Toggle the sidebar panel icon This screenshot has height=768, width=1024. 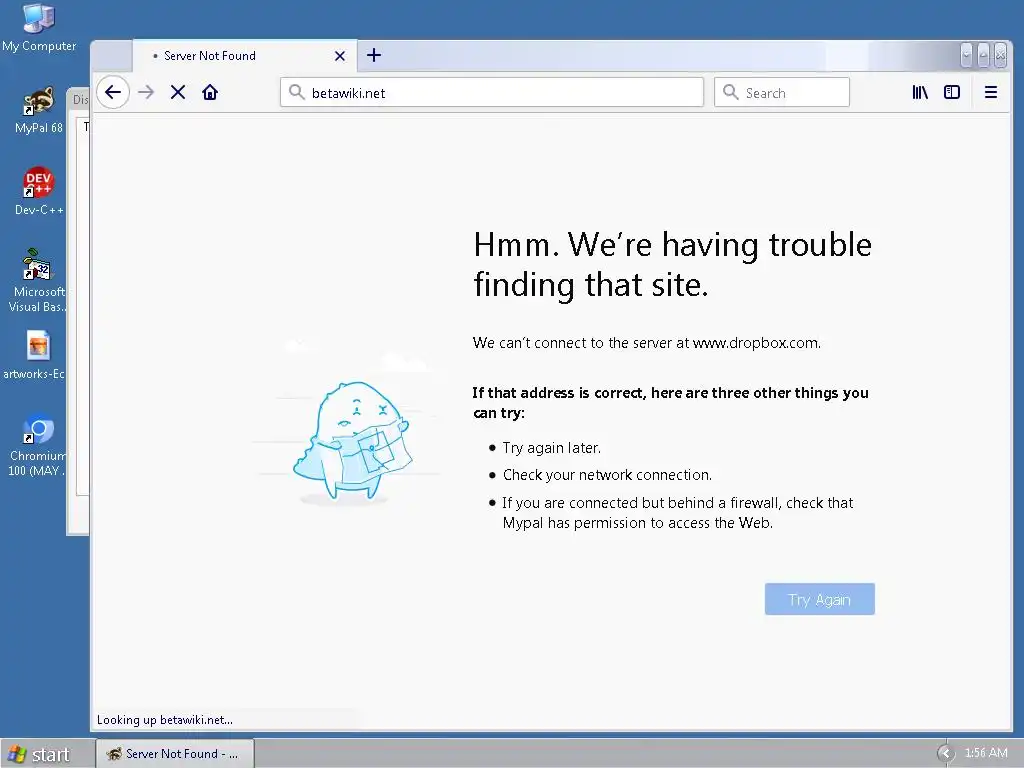952,92
